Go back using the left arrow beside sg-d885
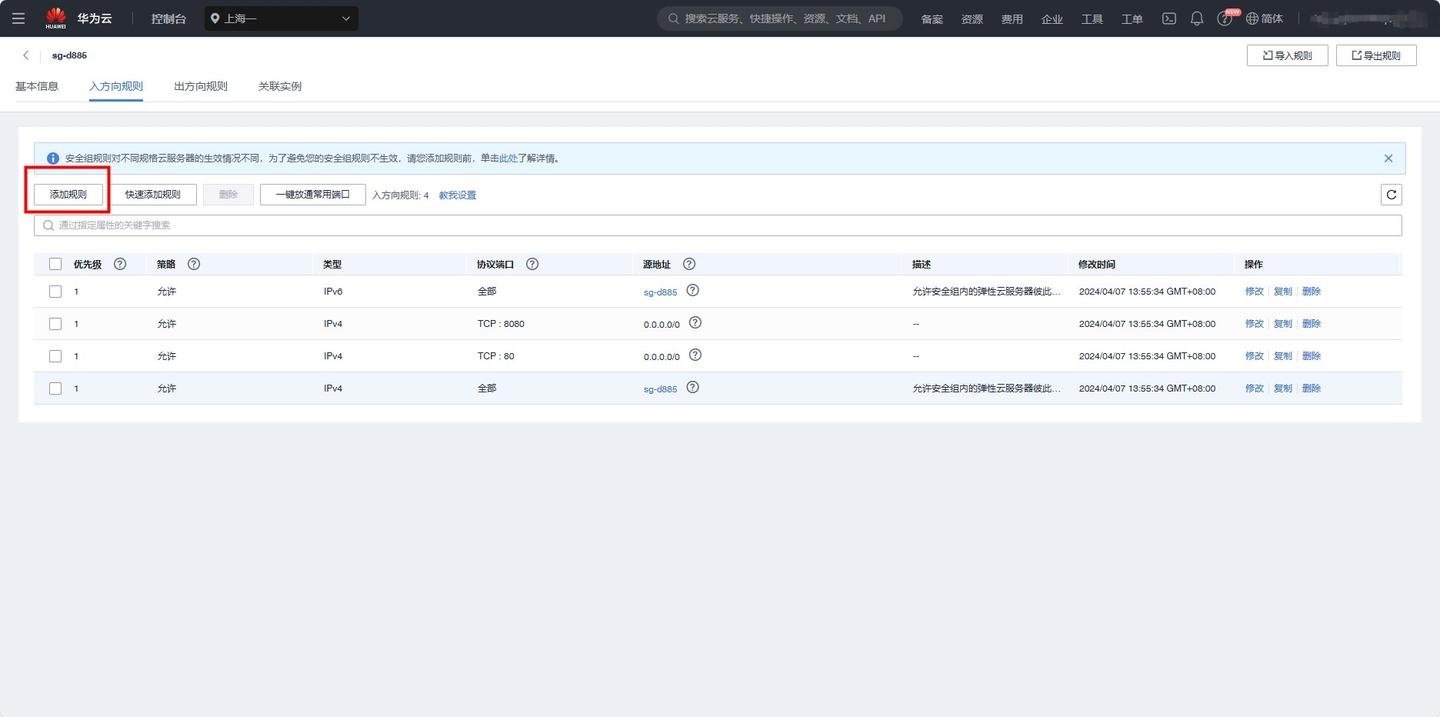1440x717 pixels. [26, 55]
